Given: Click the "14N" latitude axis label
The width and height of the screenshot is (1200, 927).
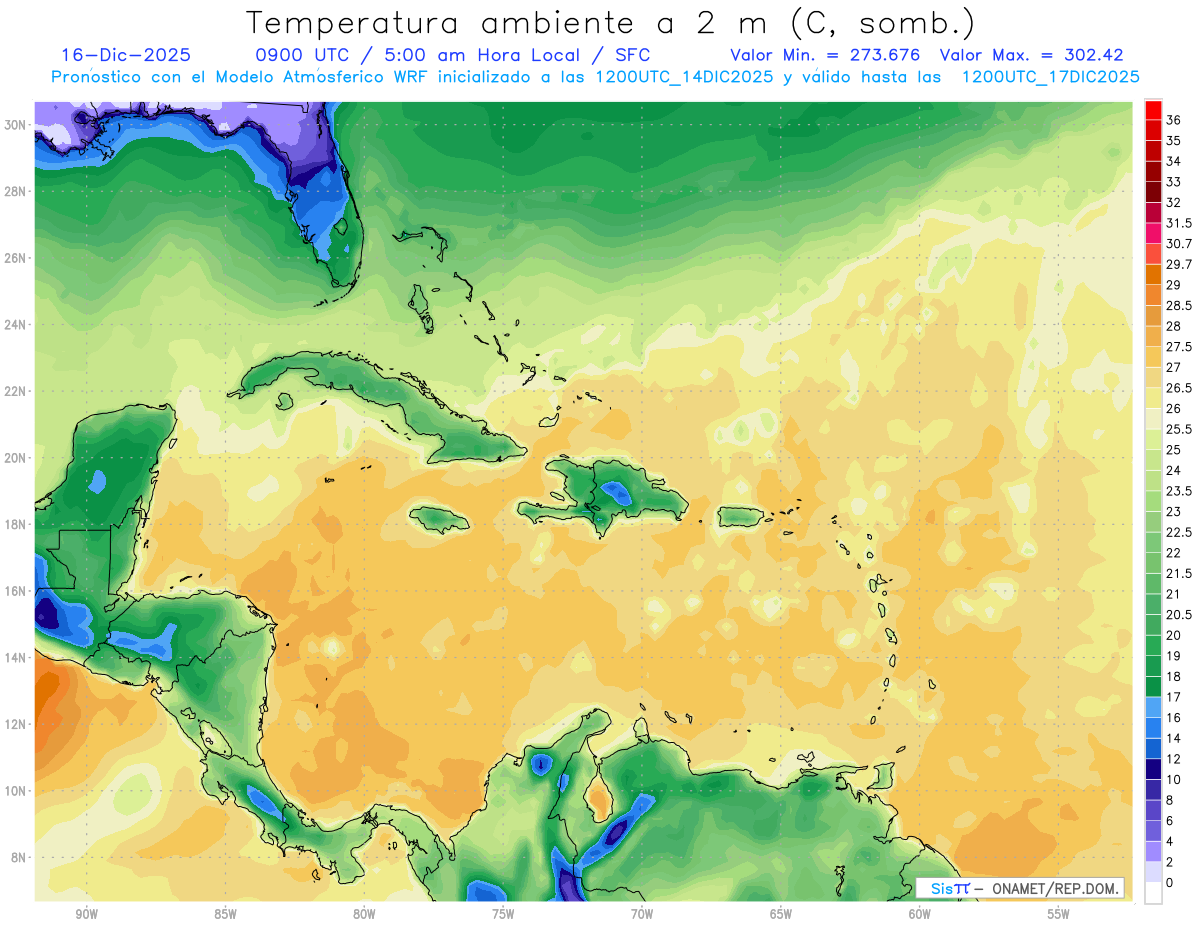Looking at the screenshot, I should [17, 658].
